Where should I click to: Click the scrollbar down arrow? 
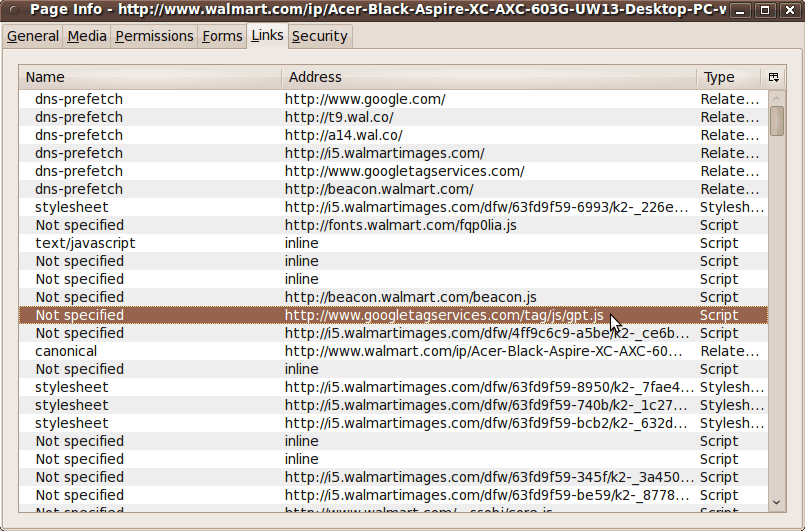[776, 503]
